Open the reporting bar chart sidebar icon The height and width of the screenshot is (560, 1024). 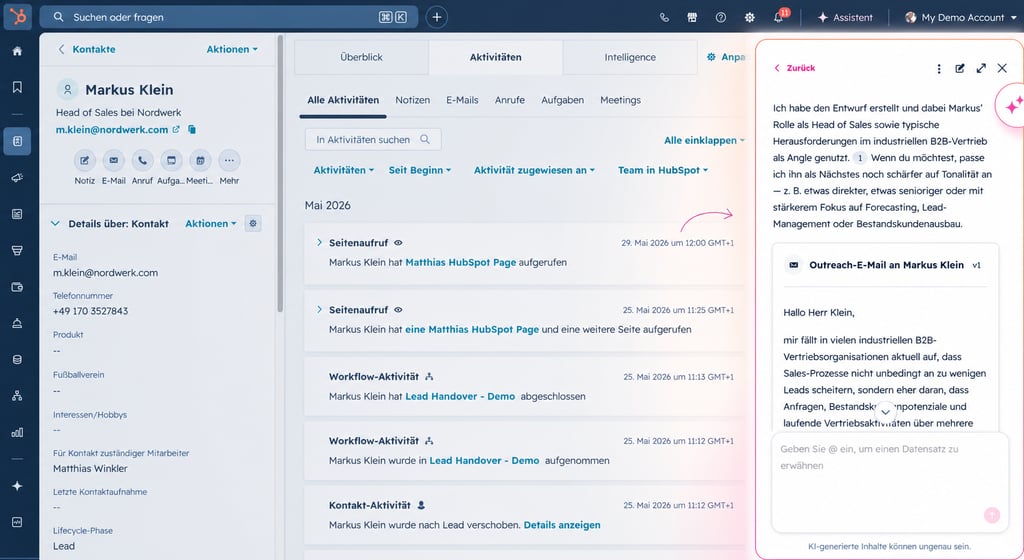pos(18,432)
